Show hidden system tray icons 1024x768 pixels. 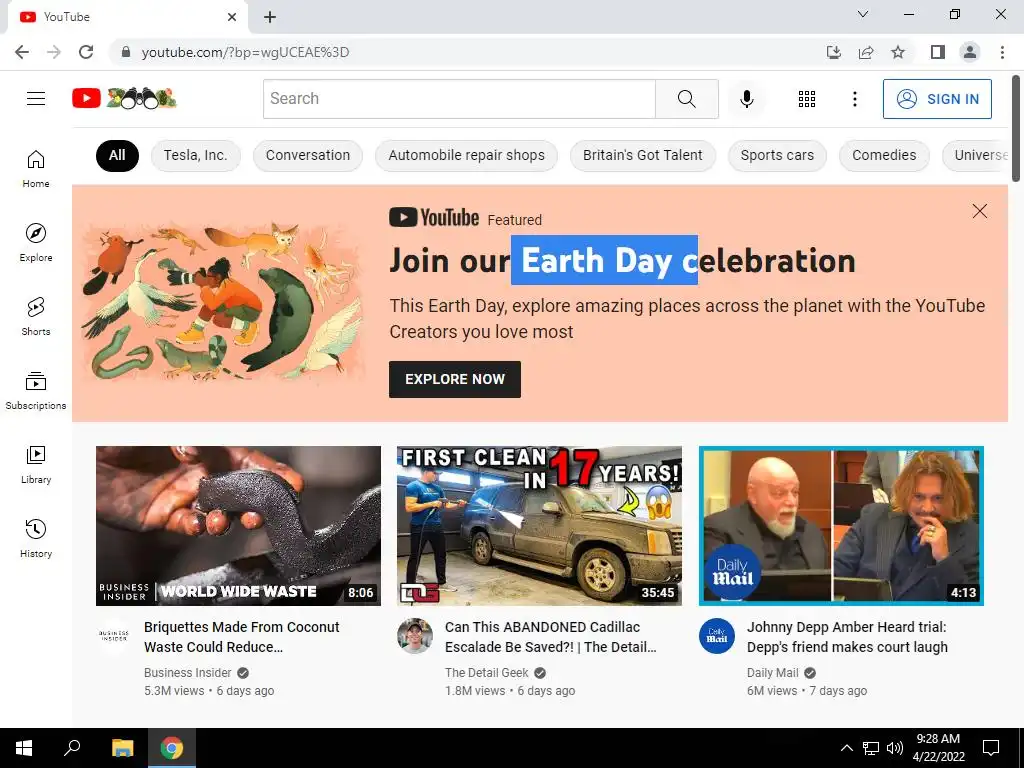tap(846, 748)
